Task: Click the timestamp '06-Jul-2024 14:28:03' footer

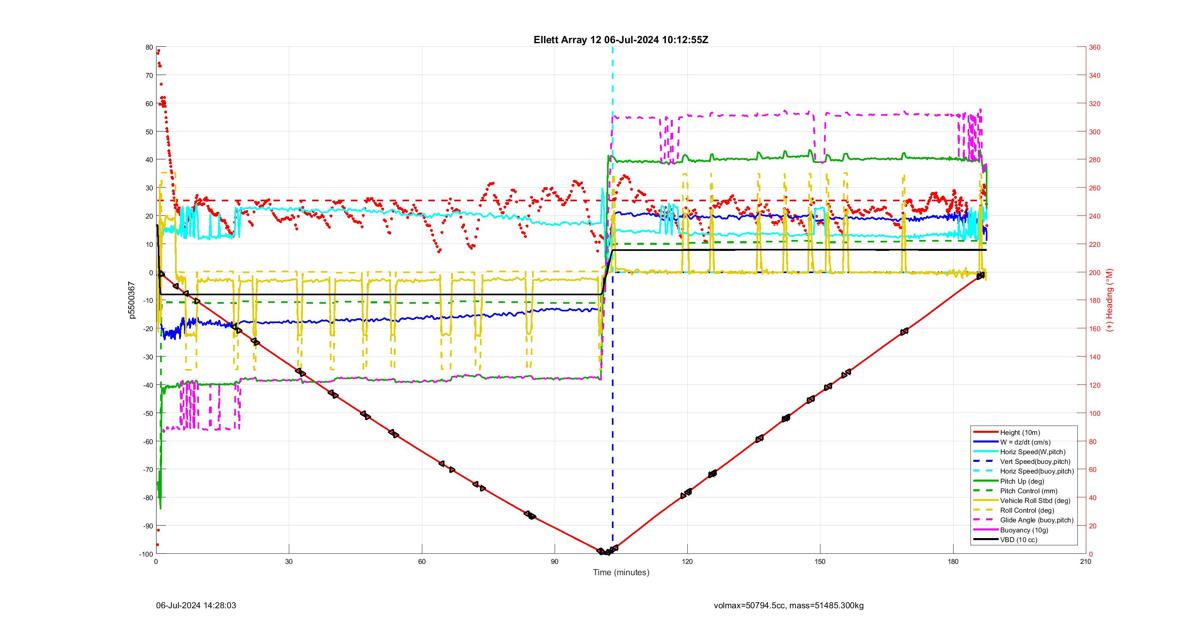Action: pos(196,605)
